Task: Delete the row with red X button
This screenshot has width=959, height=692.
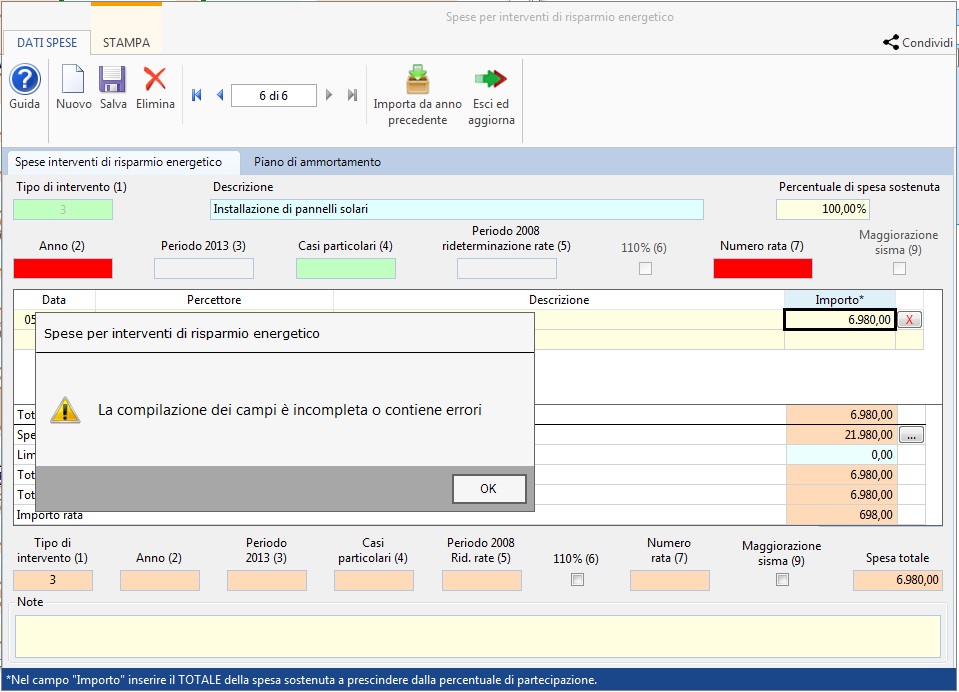Action: click(x=909, y=319)
